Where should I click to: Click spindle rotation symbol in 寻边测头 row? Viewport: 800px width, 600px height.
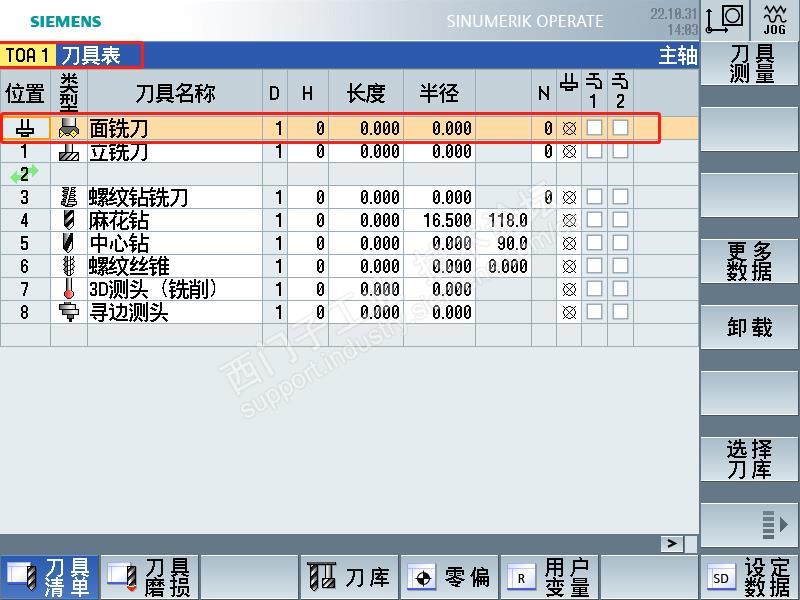point(569,312)
